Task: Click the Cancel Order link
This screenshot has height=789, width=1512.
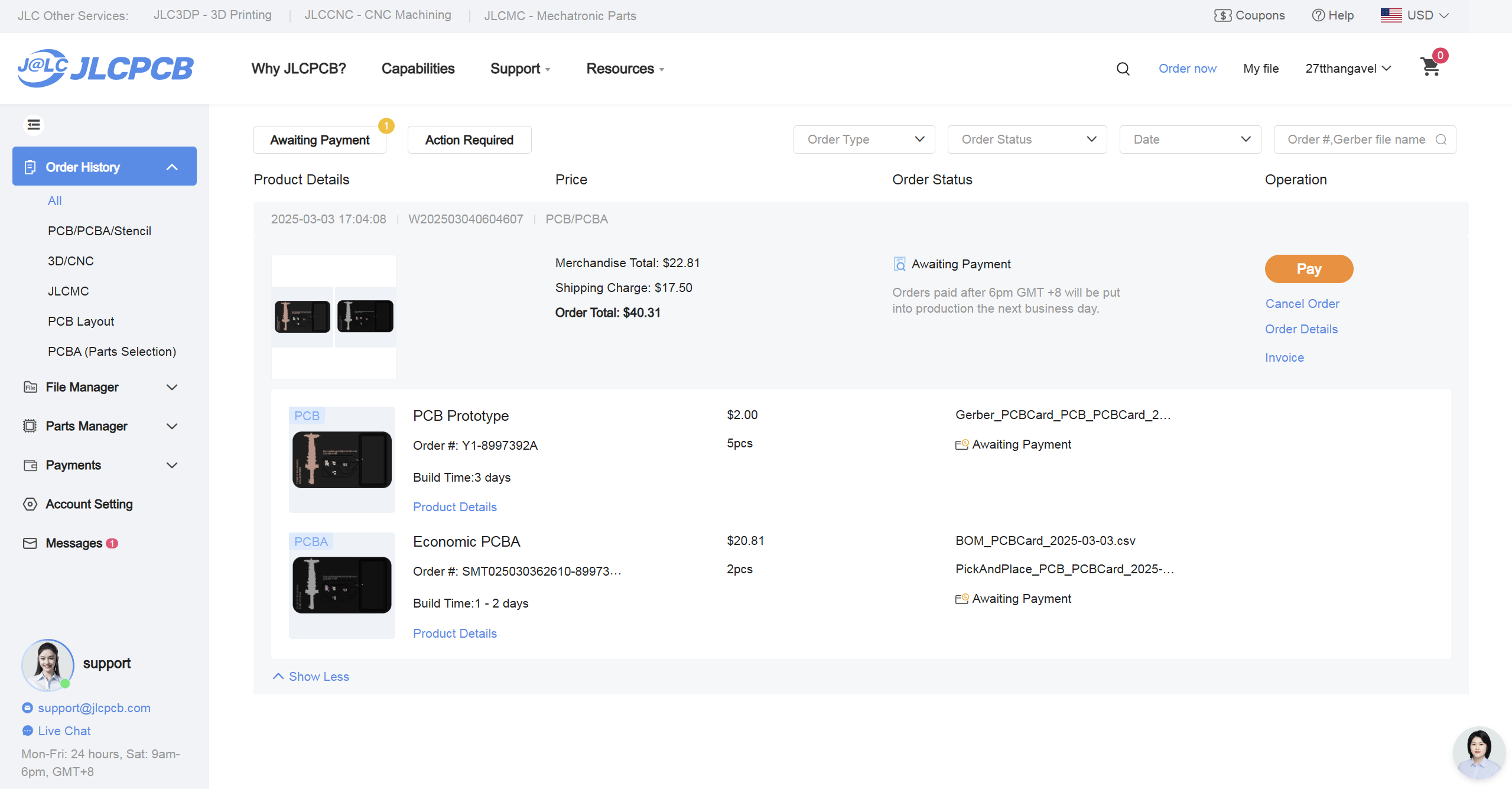Action: 1302,304
